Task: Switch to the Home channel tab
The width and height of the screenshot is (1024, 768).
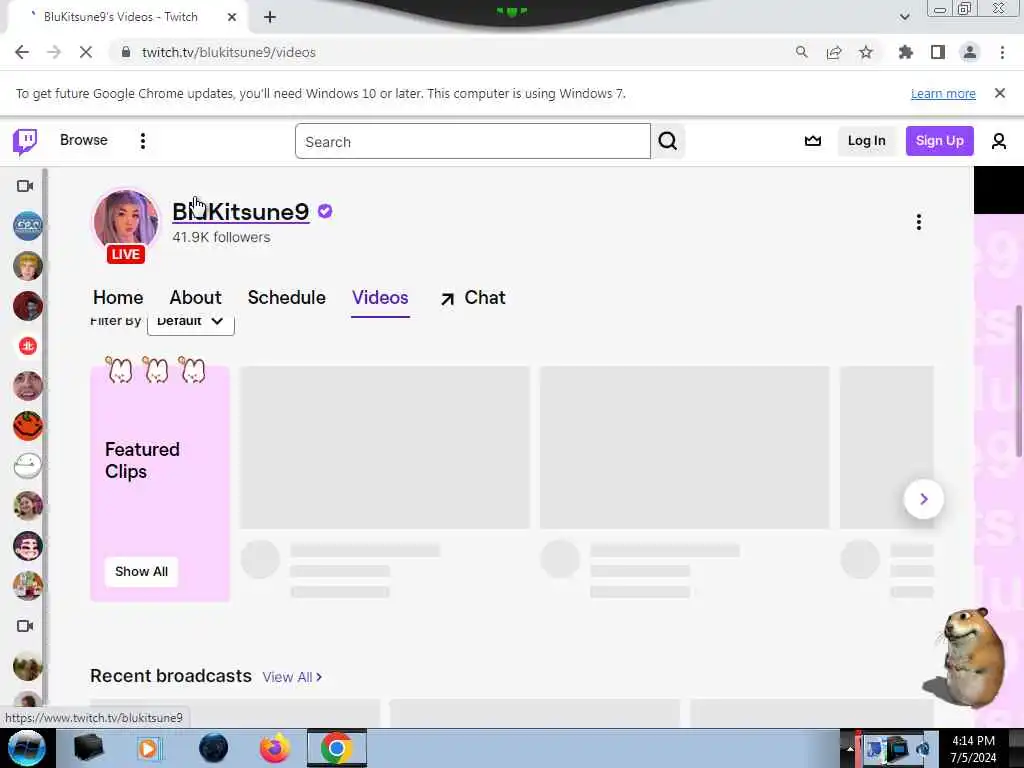Action: pos(118,298)
